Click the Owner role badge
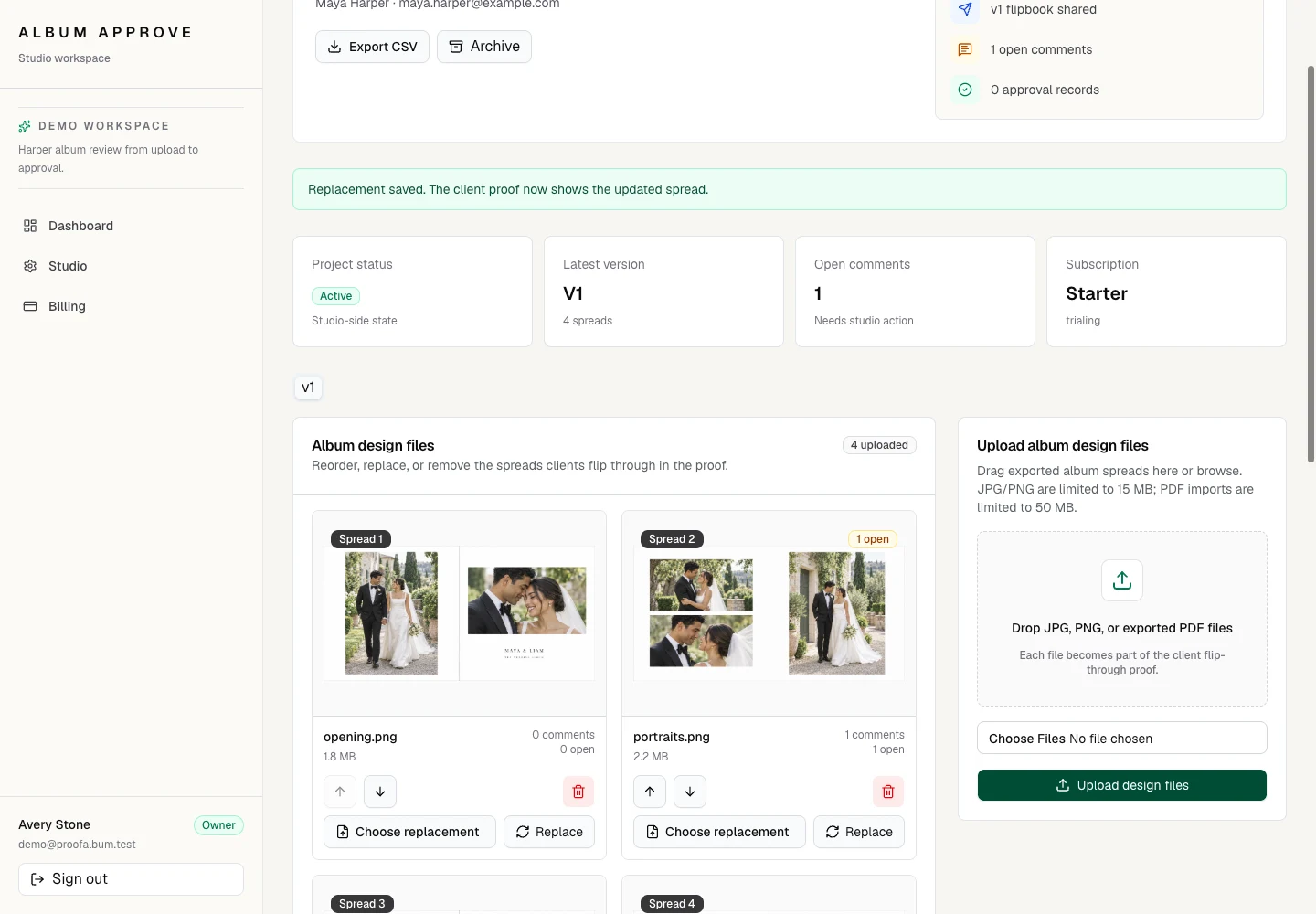Viewport: 1316px width, 914px height. [218, 825]
